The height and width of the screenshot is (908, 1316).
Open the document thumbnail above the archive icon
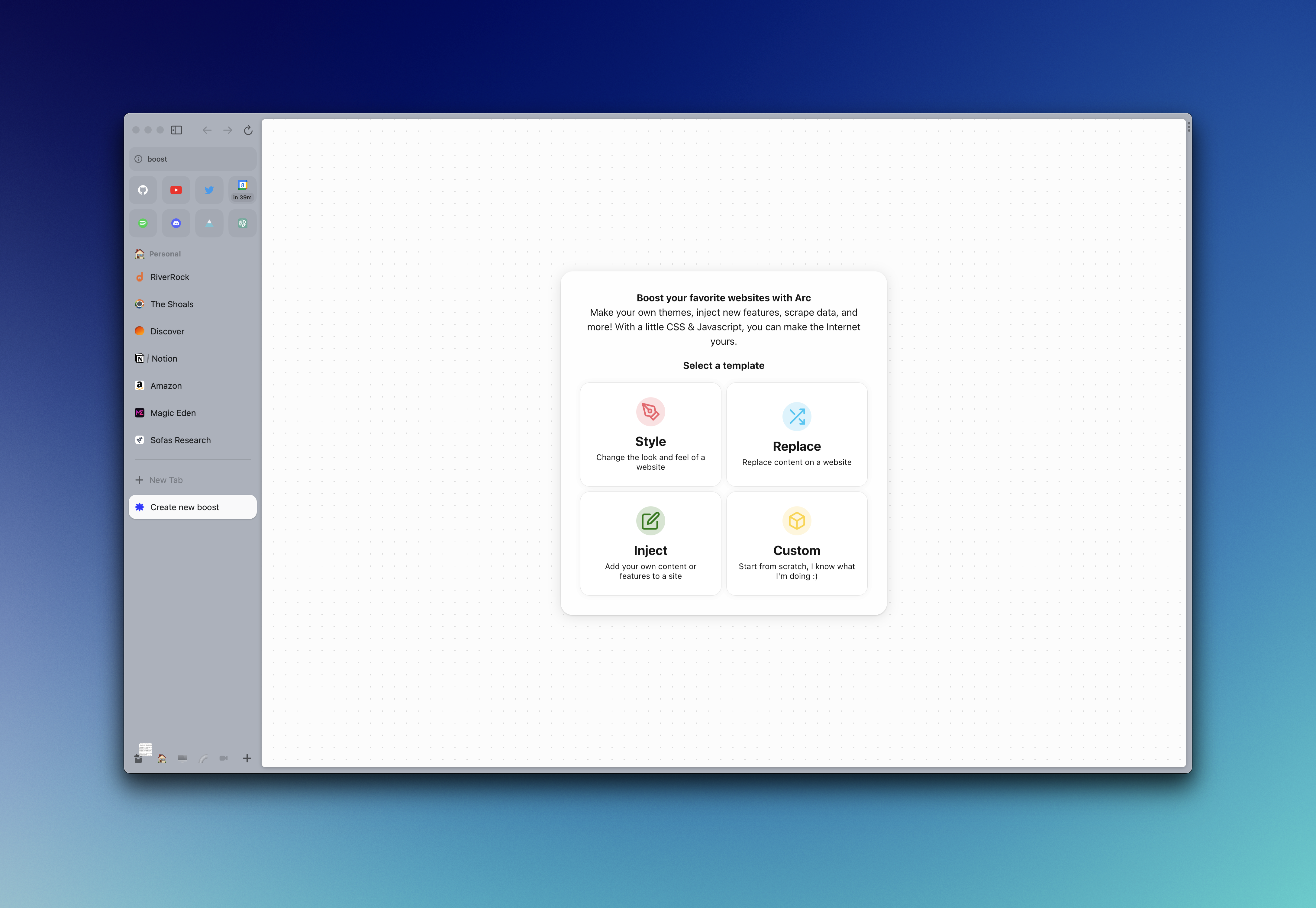(x=146, y=749)
